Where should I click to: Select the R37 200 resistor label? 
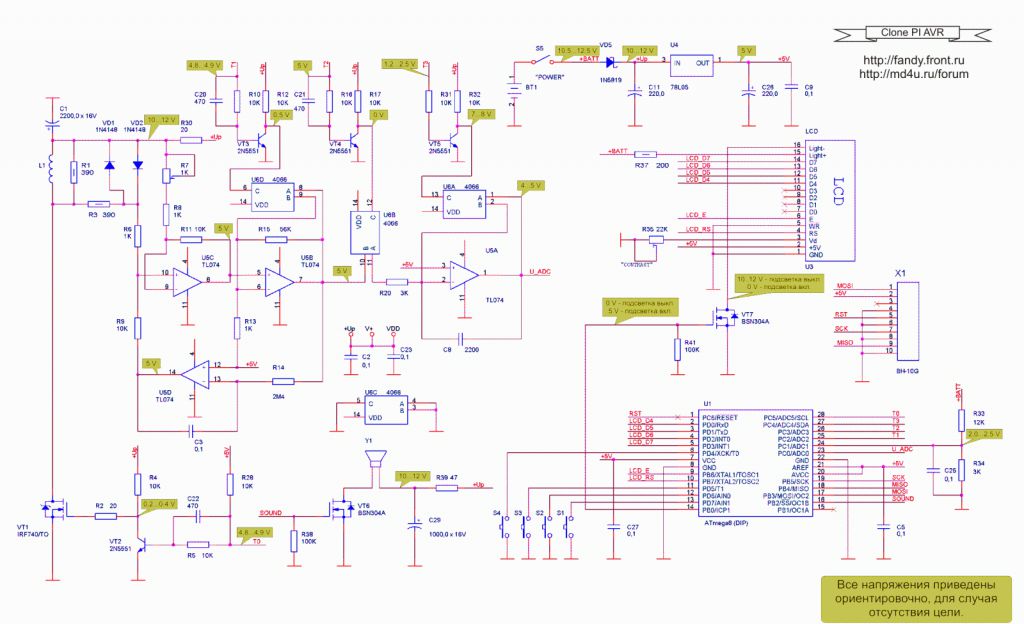click(x=652, y=166)
